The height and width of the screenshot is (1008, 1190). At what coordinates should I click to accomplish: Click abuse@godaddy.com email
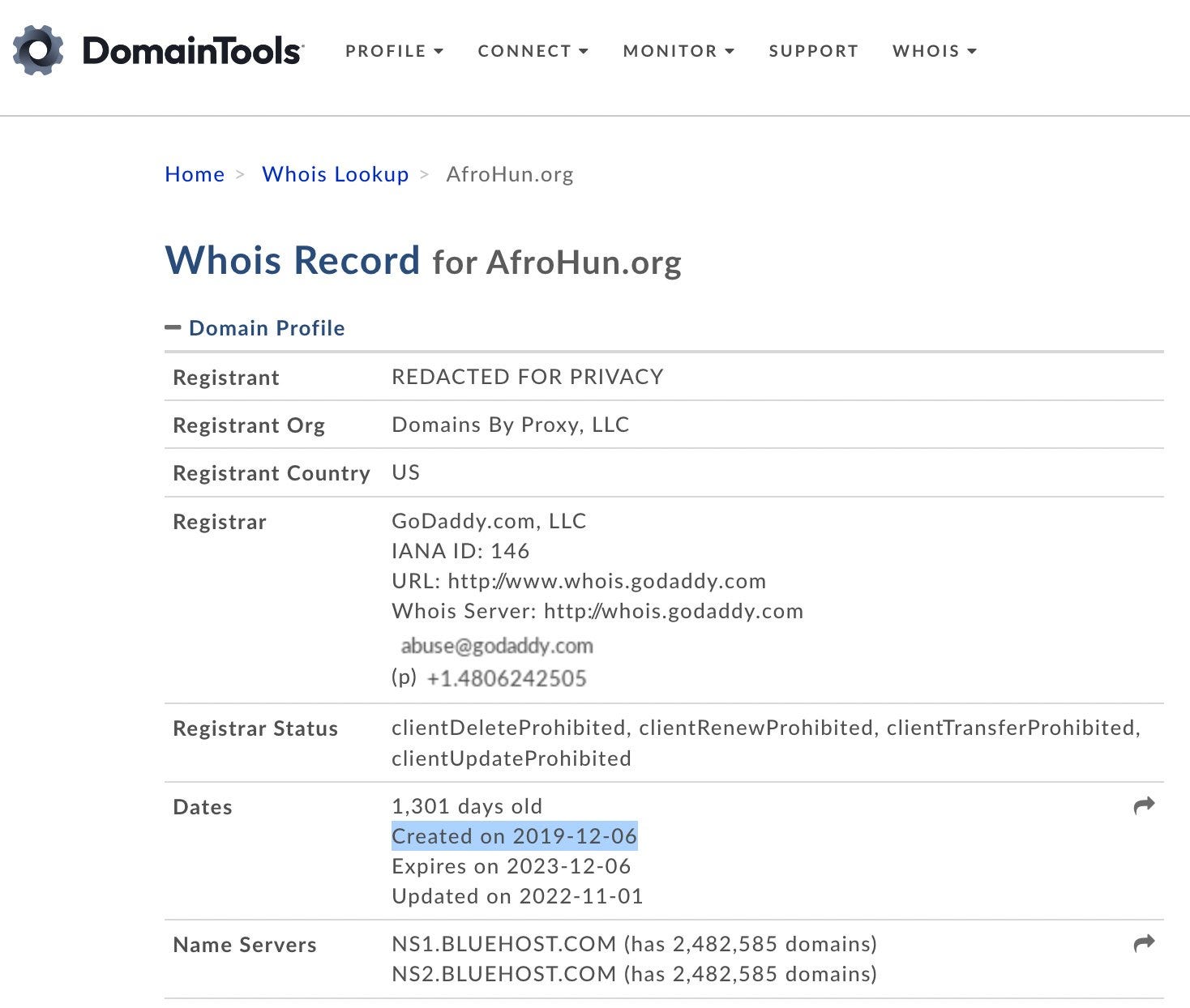497,646
